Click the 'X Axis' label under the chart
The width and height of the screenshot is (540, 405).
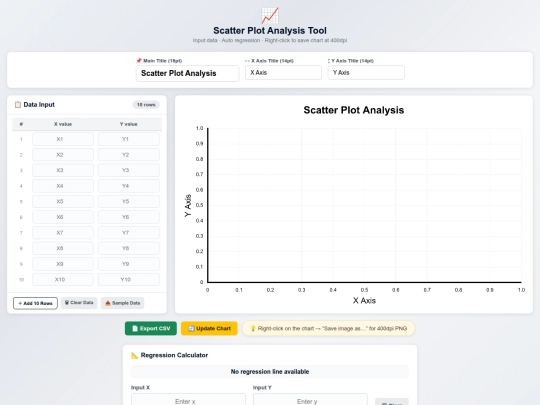(364, 301)
